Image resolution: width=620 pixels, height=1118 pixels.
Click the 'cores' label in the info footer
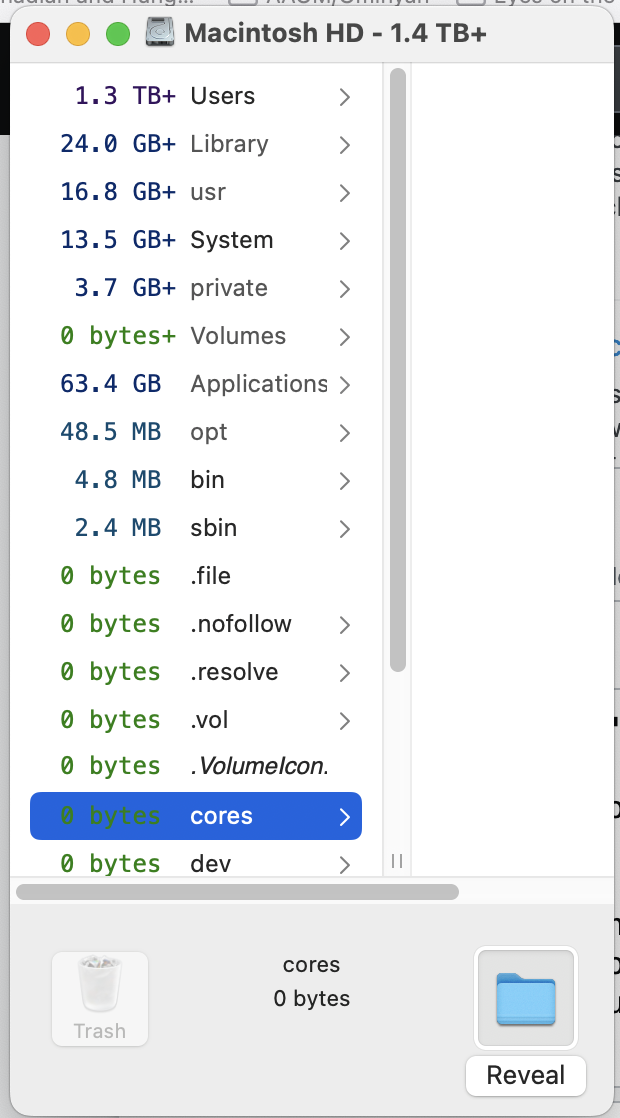tap(311, 965)
